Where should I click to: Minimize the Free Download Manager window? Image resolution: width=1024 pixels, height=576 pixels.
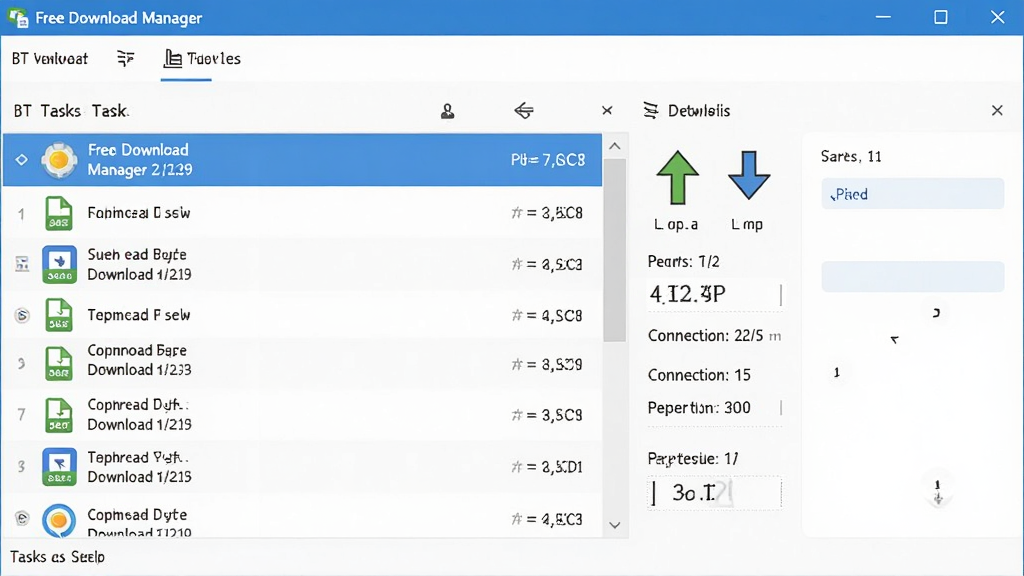pyautogui.click(x=883, y=17)
